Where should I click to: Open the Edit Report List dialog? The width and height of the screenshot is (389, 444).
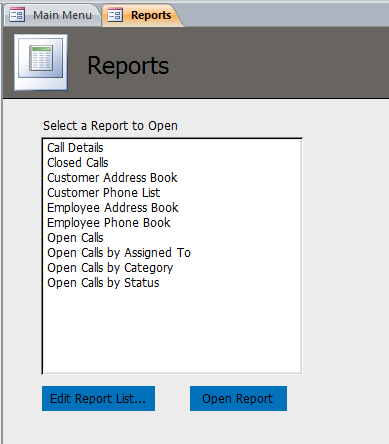coord(98,399)
